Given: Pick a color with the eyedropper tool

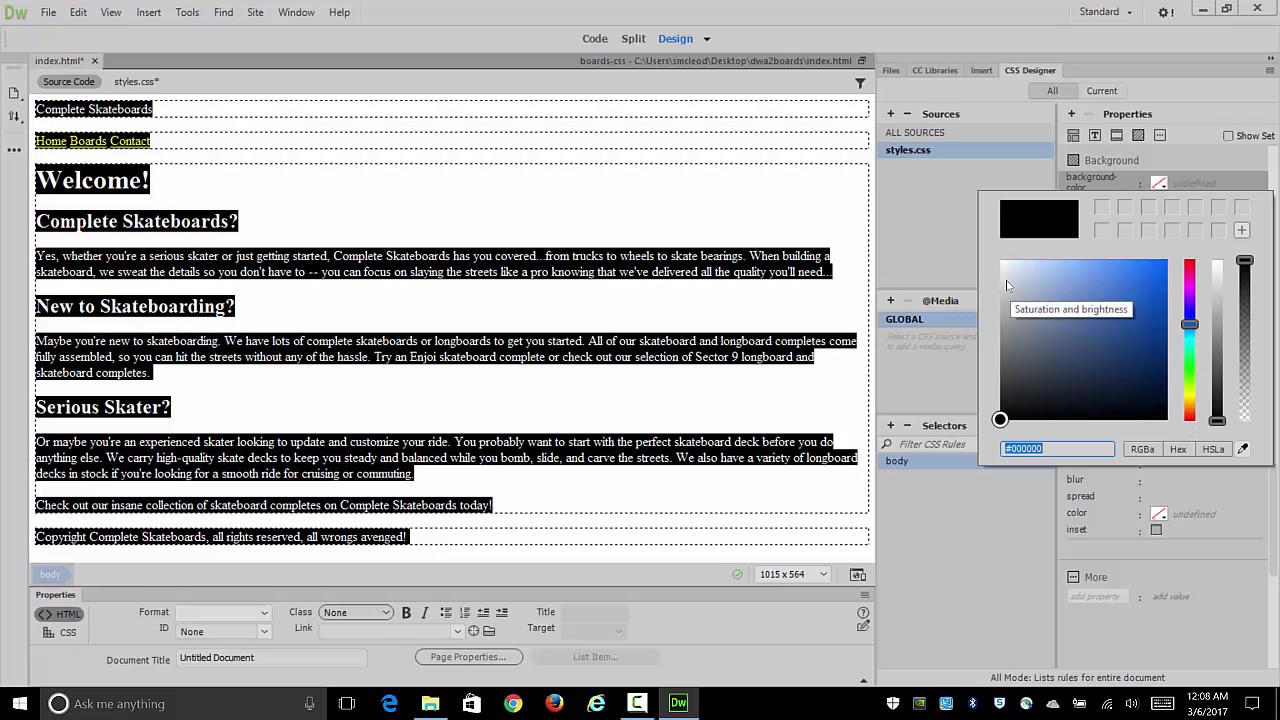Looking at the screenshot, I should tap(1243, 449).
